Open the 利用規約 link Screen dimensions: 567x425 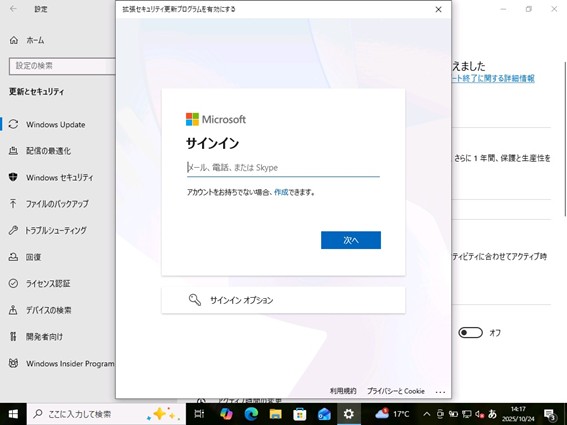coord(343,391)
